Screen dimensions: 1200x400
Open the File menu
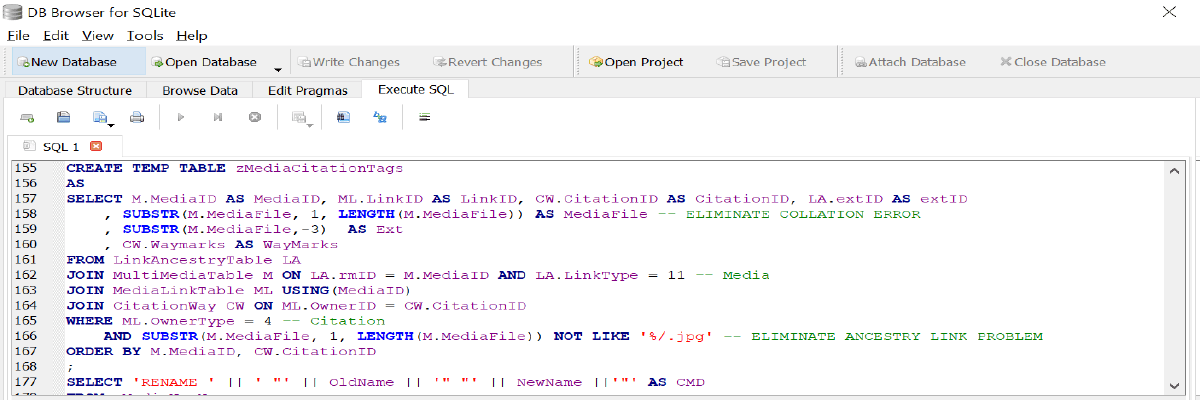(18, 35)
